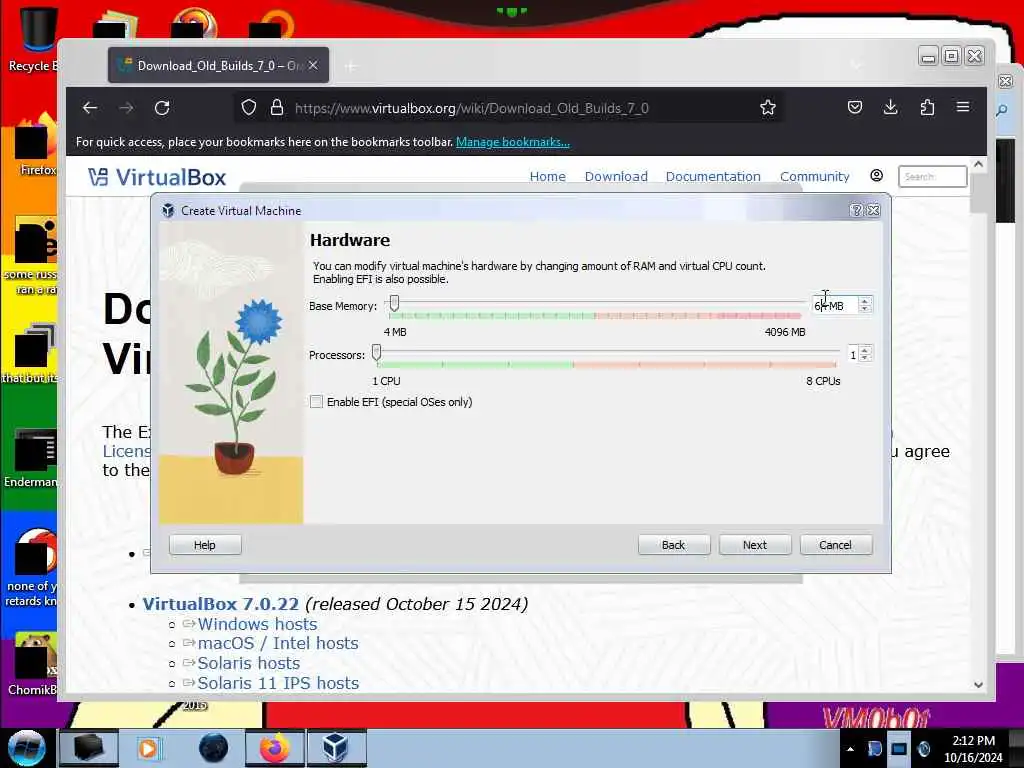
Task: Open the Windows hosts download link
Action: point(257,624)
